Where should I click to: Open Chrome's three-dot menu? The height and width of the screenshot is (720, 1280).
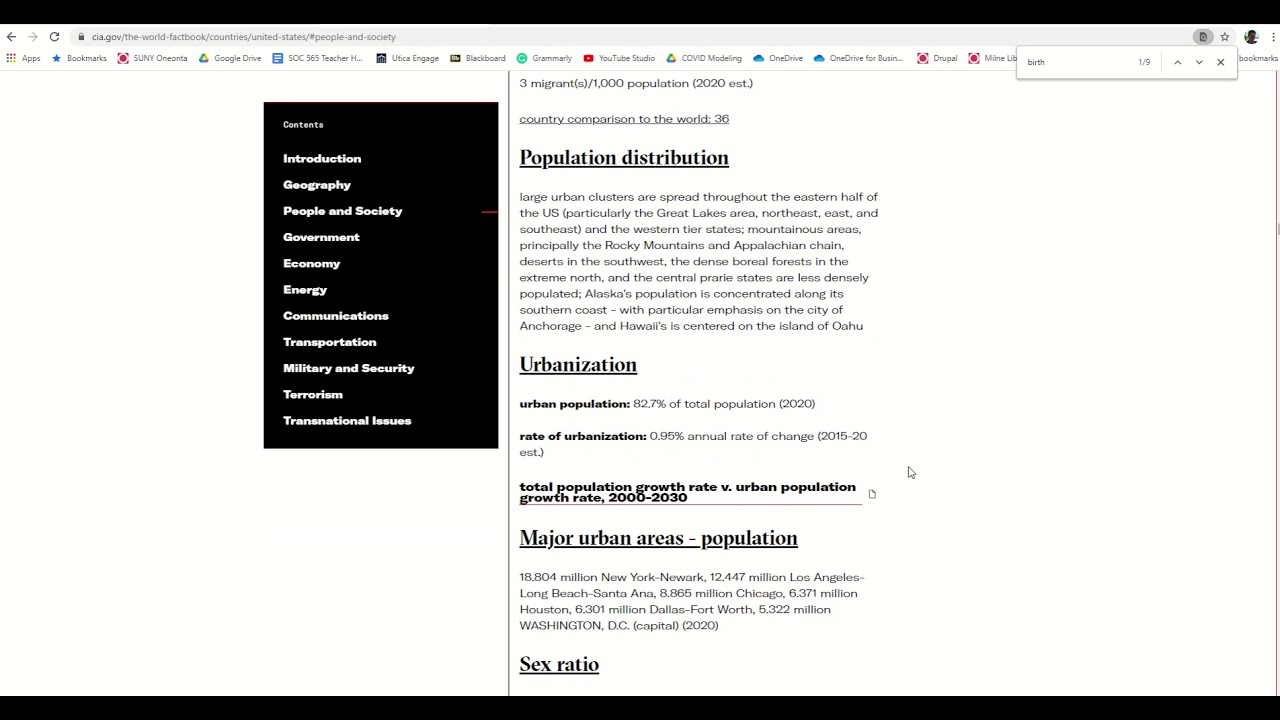(x=1273, y=37)
